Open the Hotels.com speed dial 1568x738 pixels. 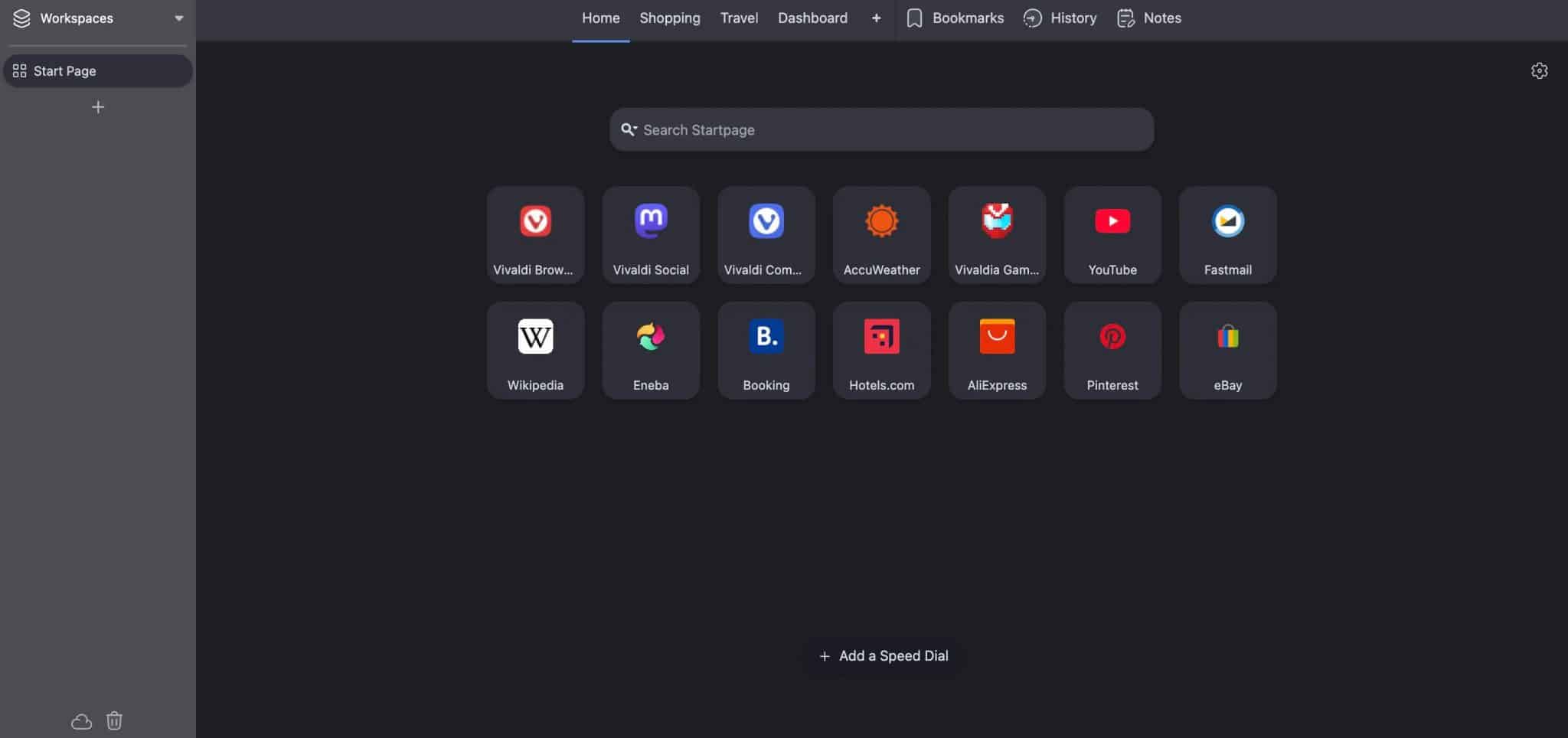coord(880,350)
